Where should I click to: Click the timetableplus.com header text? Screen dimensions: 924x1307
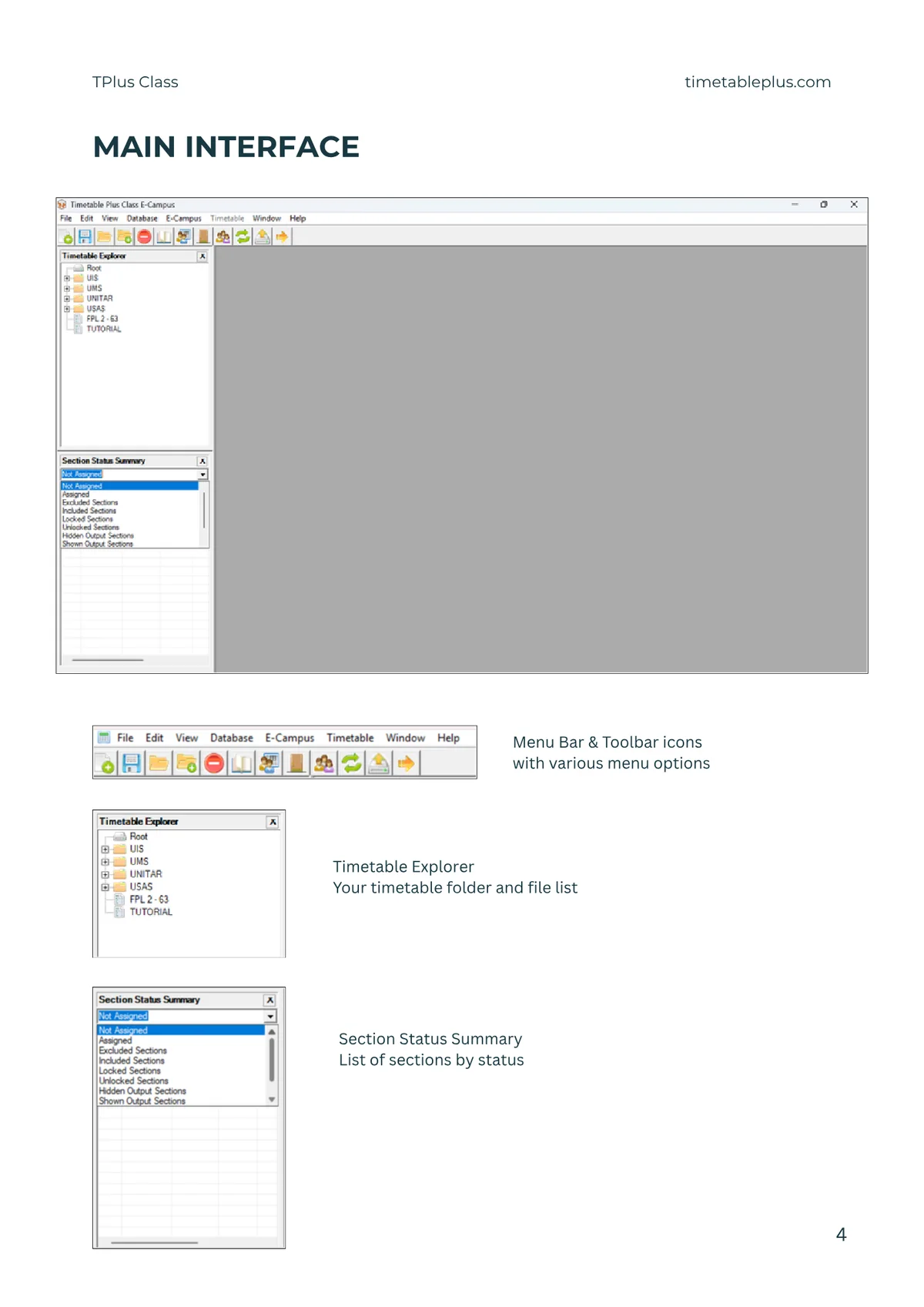pos(758,82)
